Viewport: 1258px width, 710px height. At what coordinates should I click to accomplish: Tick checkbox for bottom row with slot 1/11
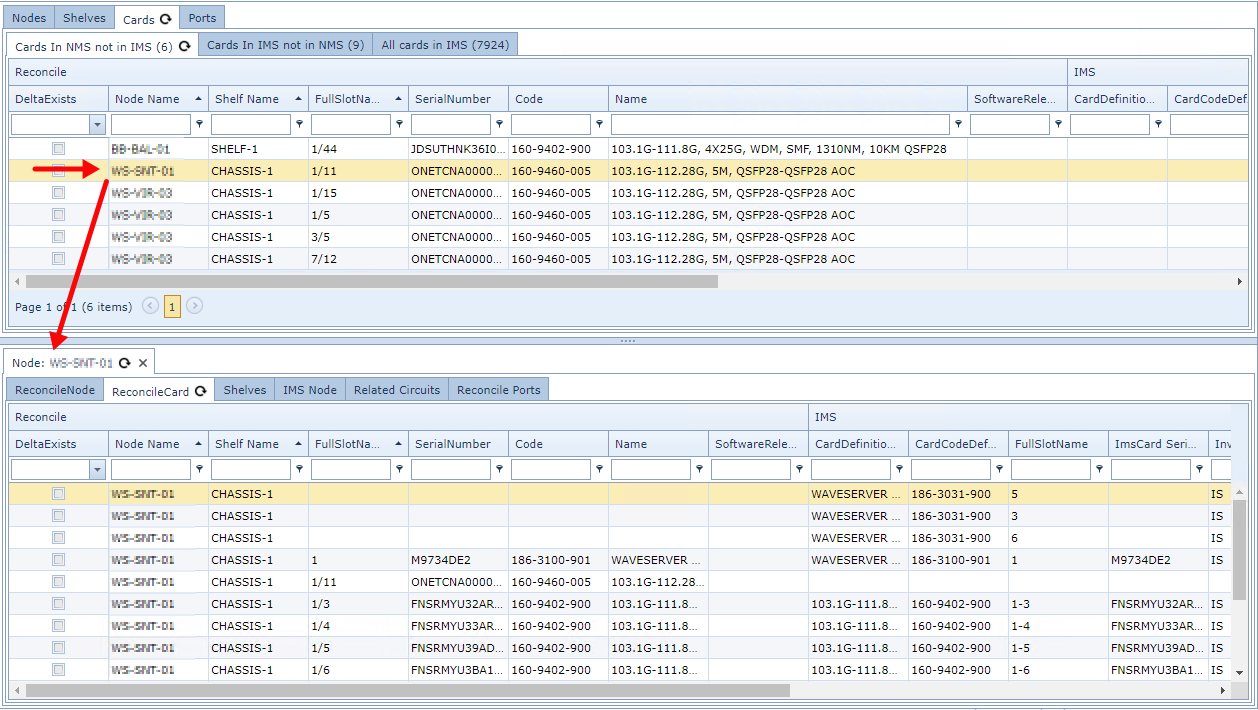(59, 582)
